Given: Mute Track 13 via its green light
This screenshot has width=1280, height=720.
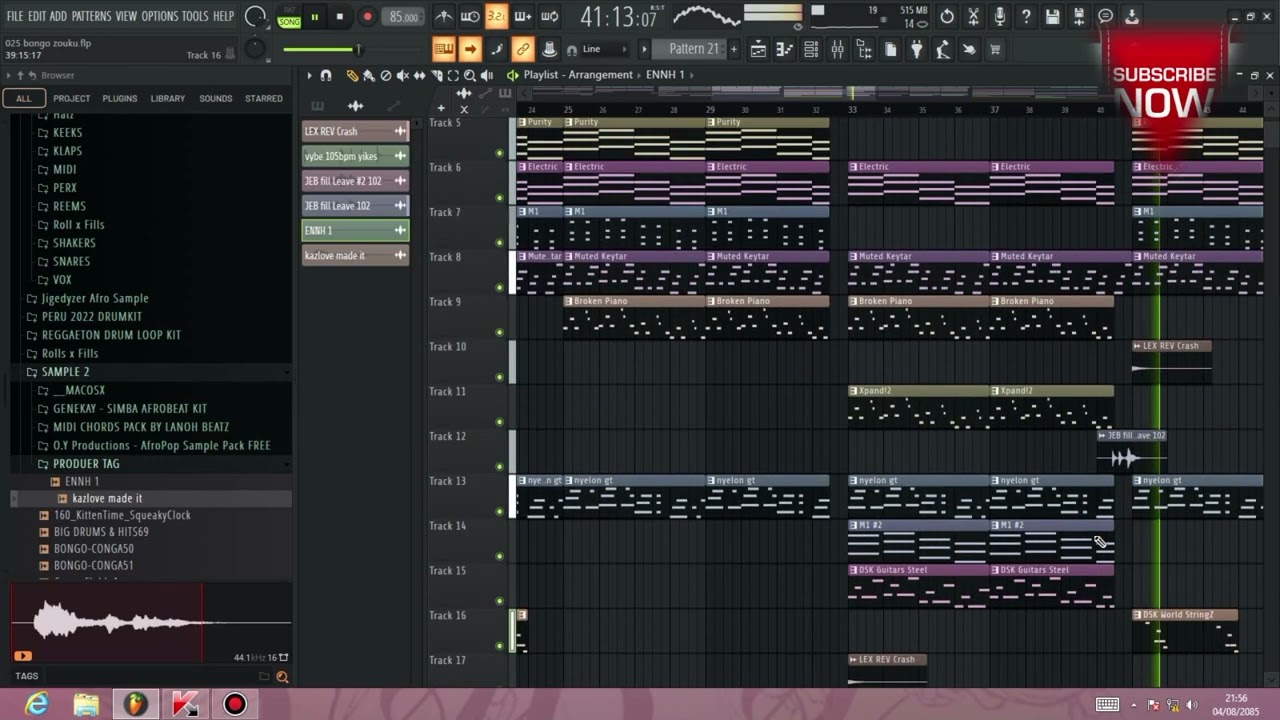Looking at the screenshot, I should [x=499, y=511].
